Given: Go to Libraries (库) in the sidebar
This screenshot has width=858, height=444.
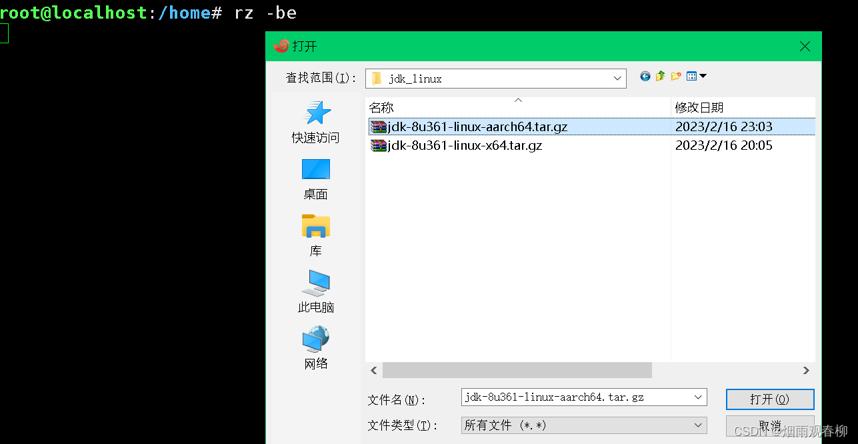Looking at the screenshot, I should pyautogui.click(x=316, y=226).
